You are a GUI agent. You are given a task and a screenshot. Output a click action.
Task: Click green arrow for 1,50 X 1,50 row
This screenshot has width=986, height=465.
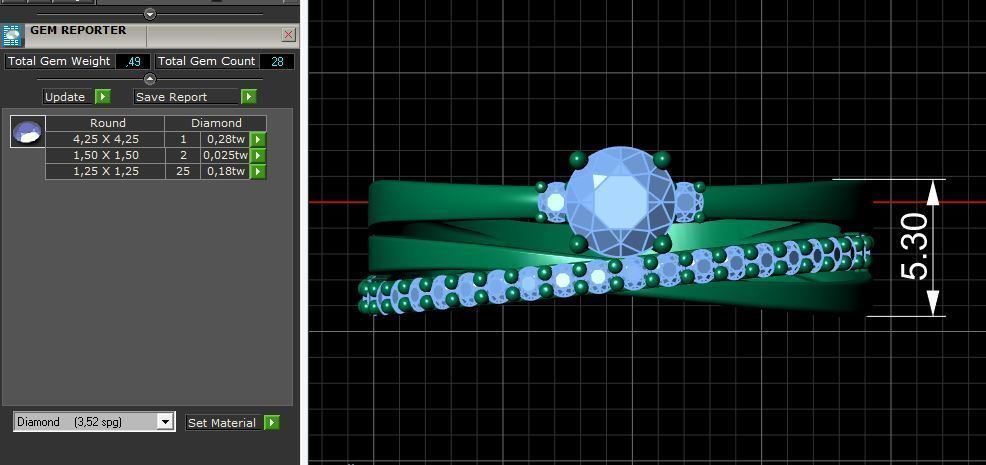tap(258, 155)
